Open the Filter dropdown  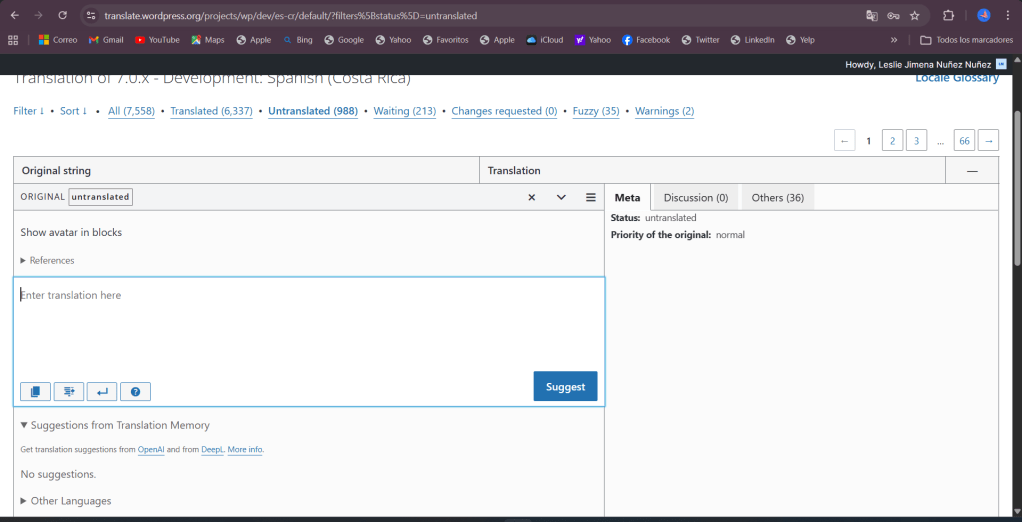tap(28, 111)
